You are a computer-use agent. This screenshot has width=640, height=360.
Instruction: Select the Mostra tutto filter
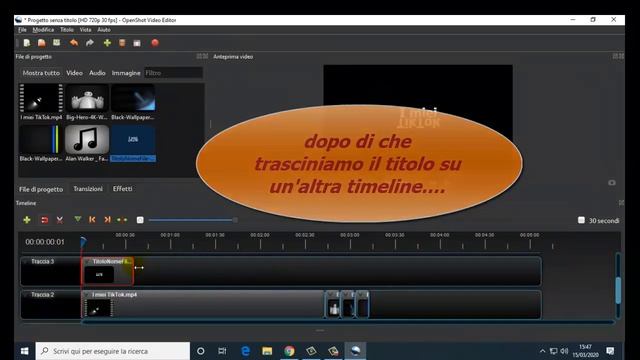coord(41,73)
